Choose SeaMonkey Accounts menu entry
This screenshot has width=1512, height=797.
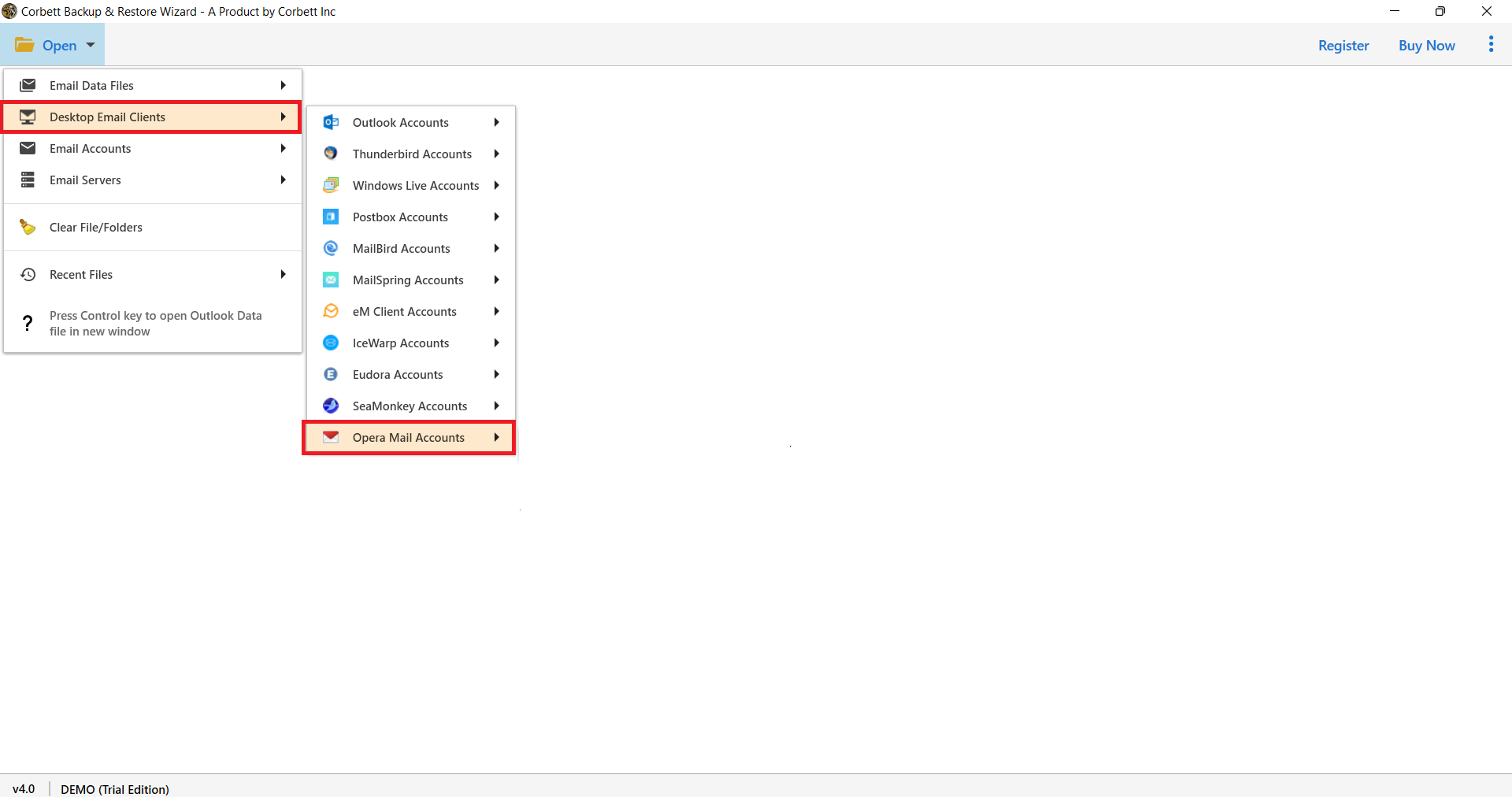pyautogui.click(x=411, y=406)
